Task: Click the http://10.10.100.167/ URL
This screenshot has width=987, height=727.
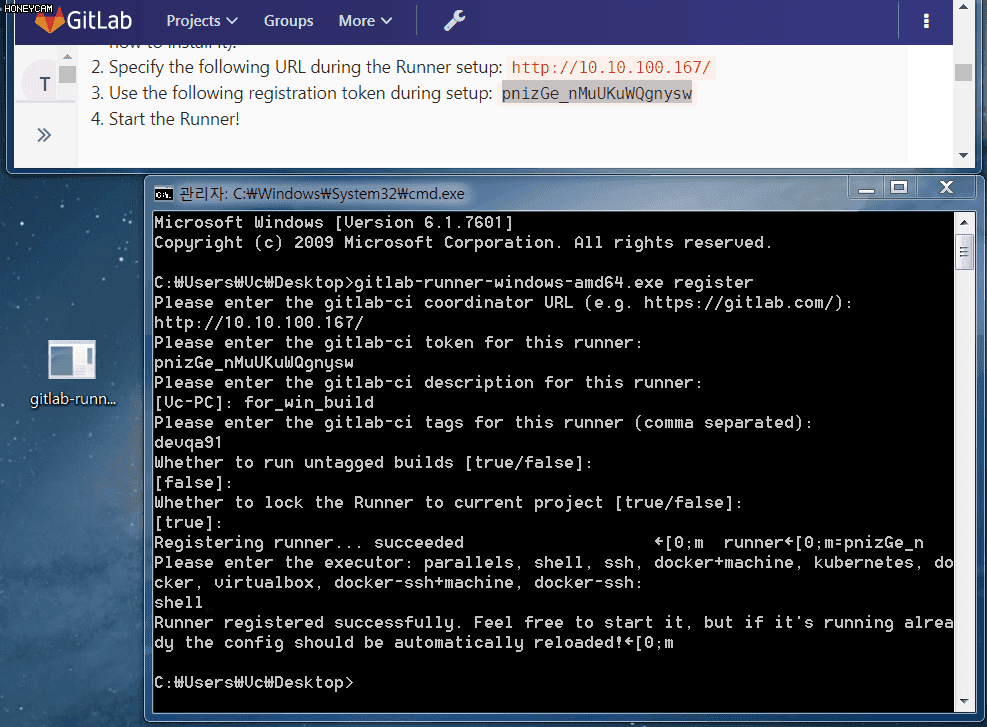Action: (x=612, y=67)
